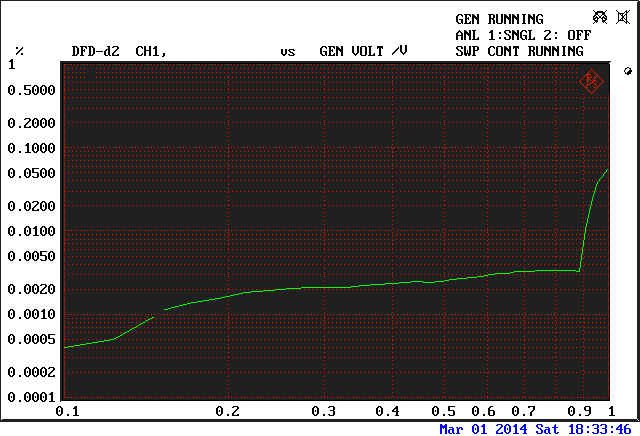Click the 0.0020 Y-axis value

[31, 289]
